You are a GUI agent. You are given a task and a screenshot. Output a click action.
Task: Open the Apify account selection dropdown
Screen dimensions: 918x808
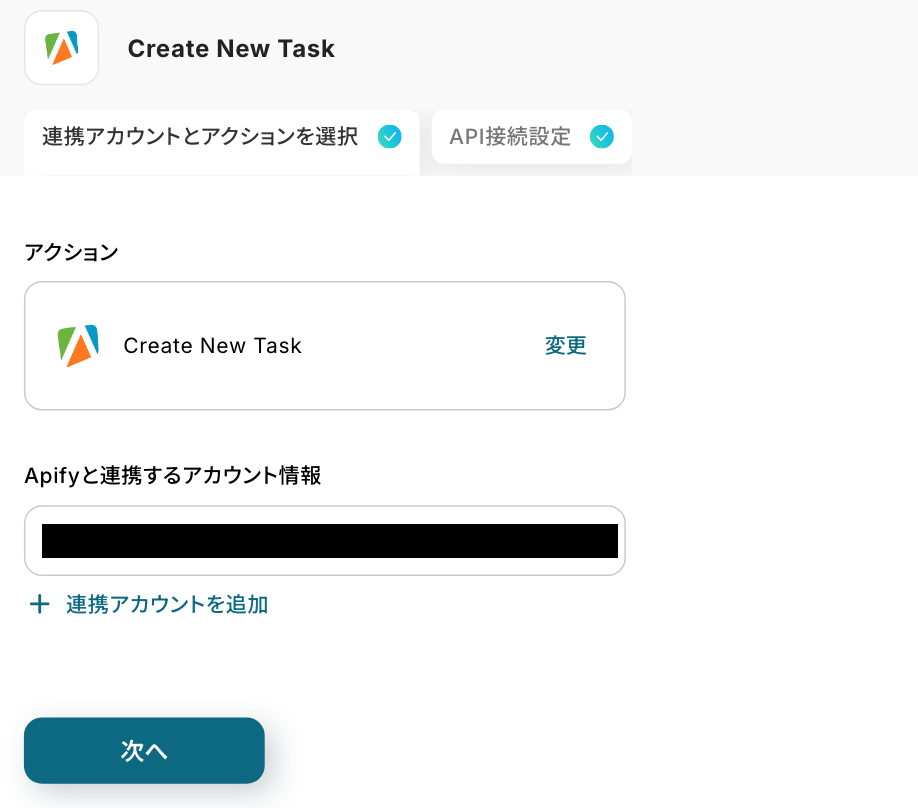(x=325, y=541)
